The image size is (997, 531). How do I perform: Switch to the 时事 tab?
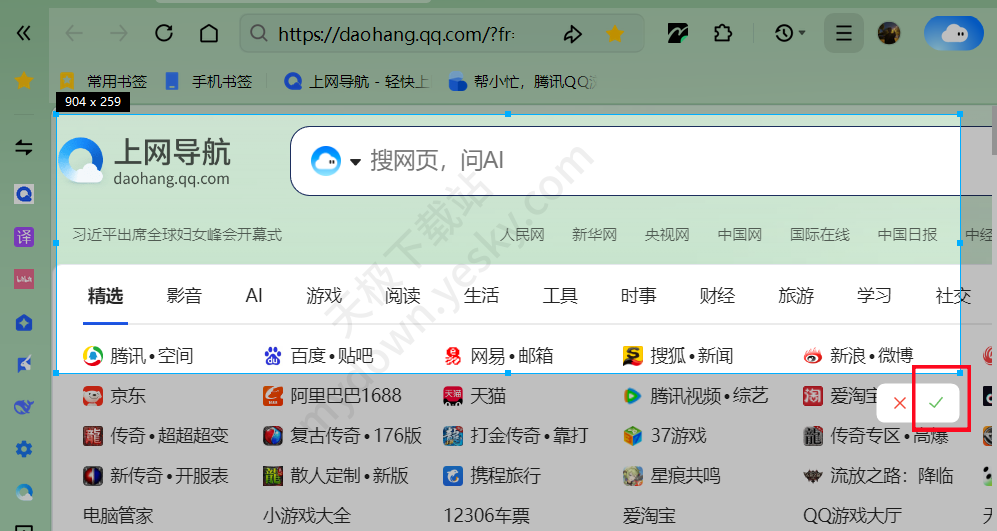click(x=638, y=296)
